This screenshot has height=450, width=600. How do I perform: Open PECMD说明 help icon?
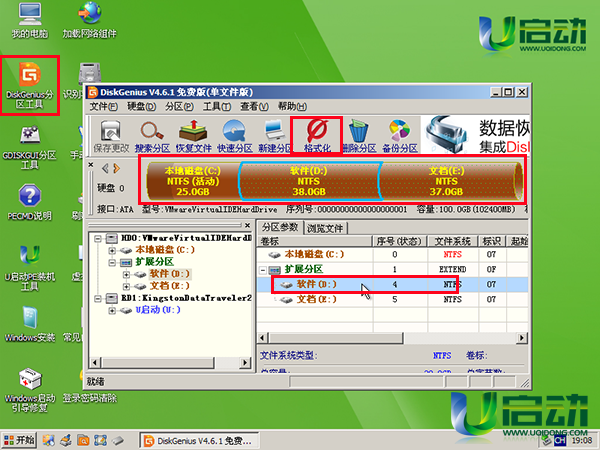(30, 202)
